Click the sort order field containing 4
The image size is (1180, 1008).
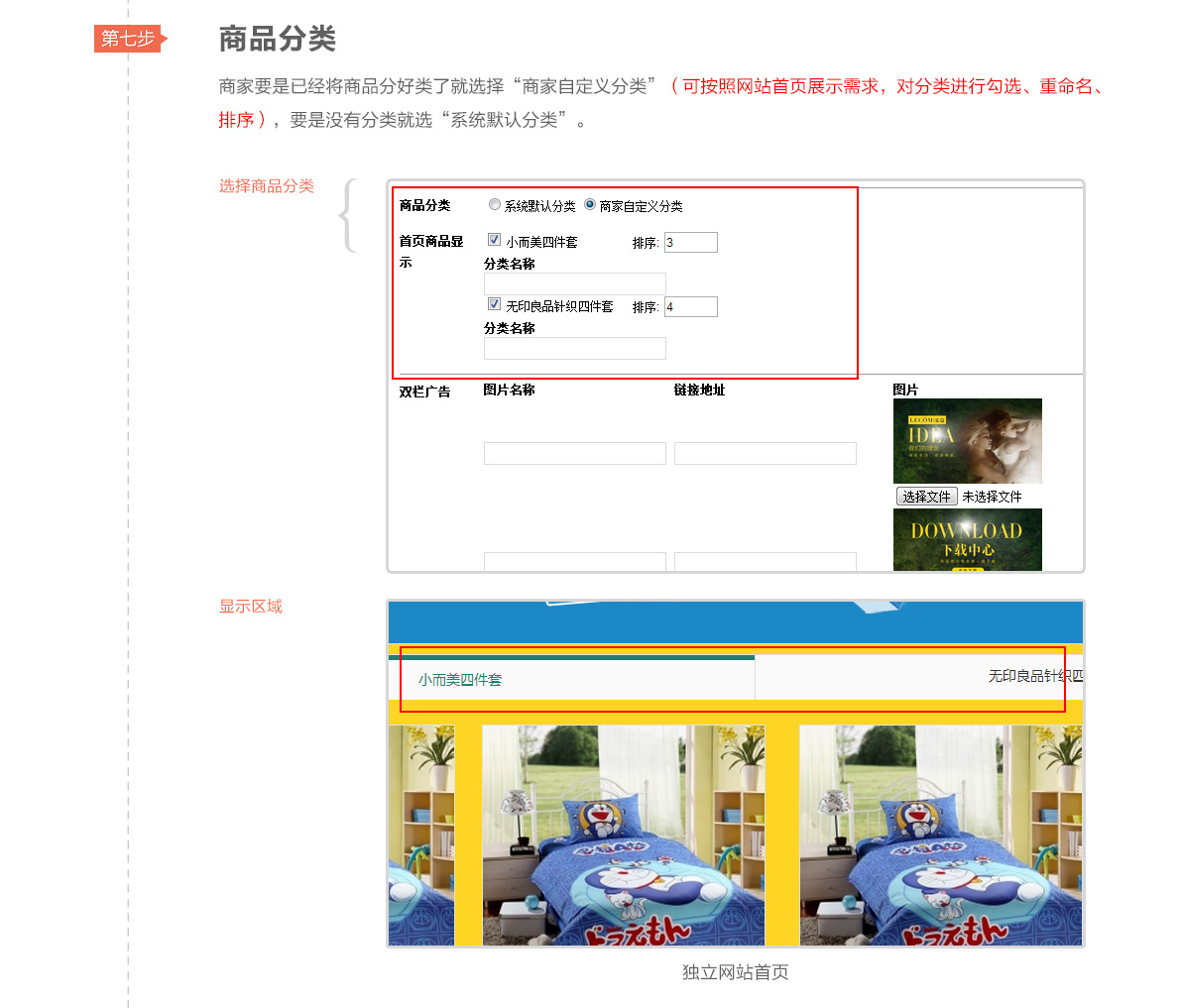691,307
